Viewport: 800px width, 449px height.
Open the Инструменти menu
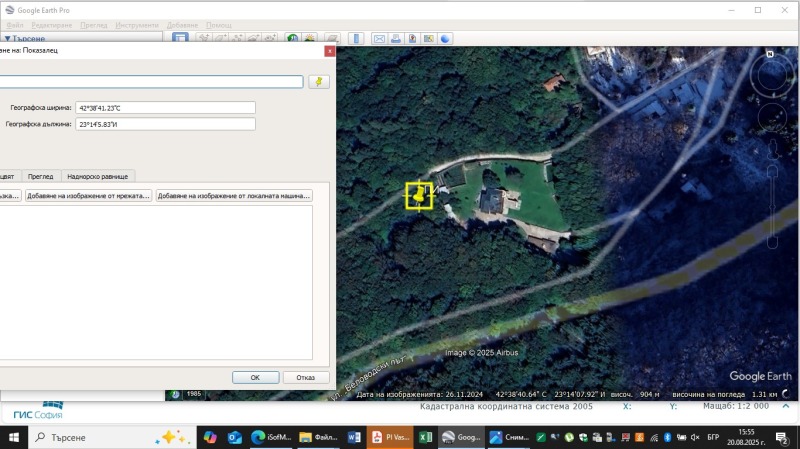click(x=134, y=24)
